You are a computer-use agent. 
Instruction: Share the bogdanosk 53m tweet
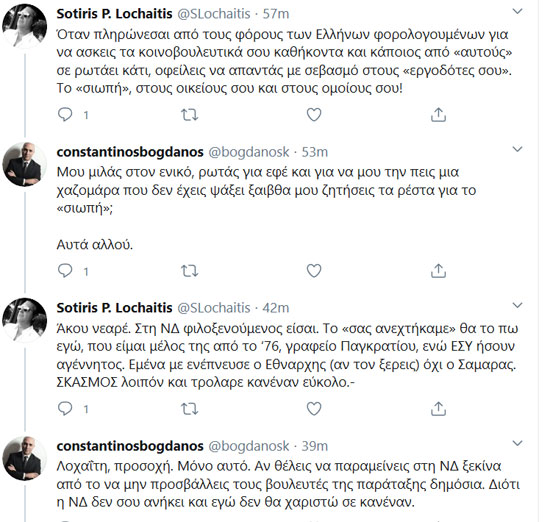(x=438, y=271)
